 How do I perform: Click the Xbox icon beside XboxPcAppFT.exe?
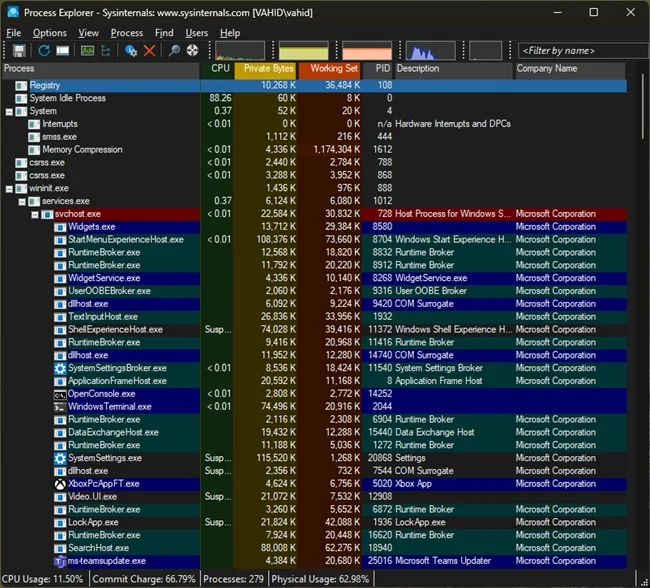60,484
